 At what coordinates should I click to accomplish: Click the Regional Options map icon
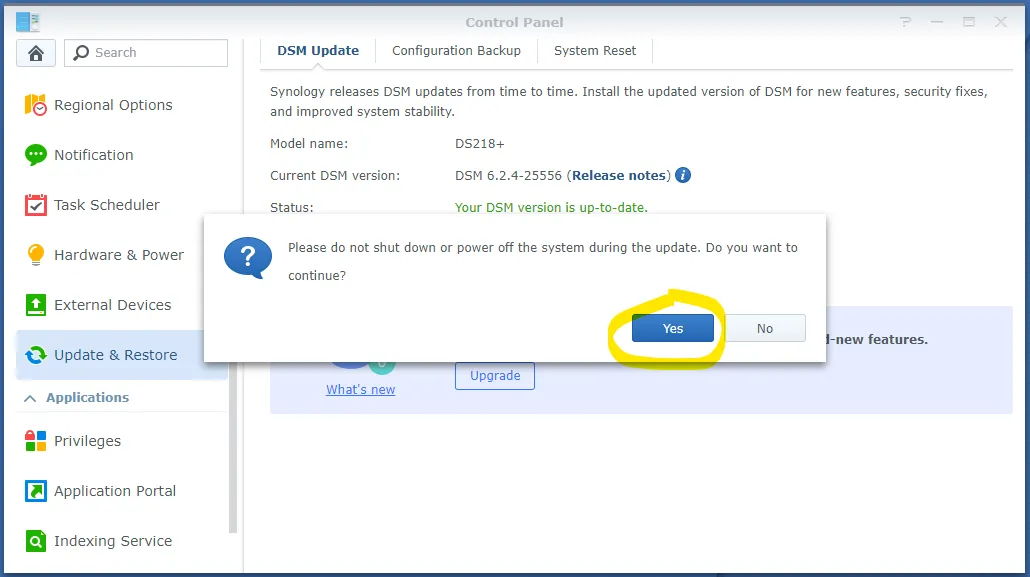pyautogui.click(x=35, y=105)
